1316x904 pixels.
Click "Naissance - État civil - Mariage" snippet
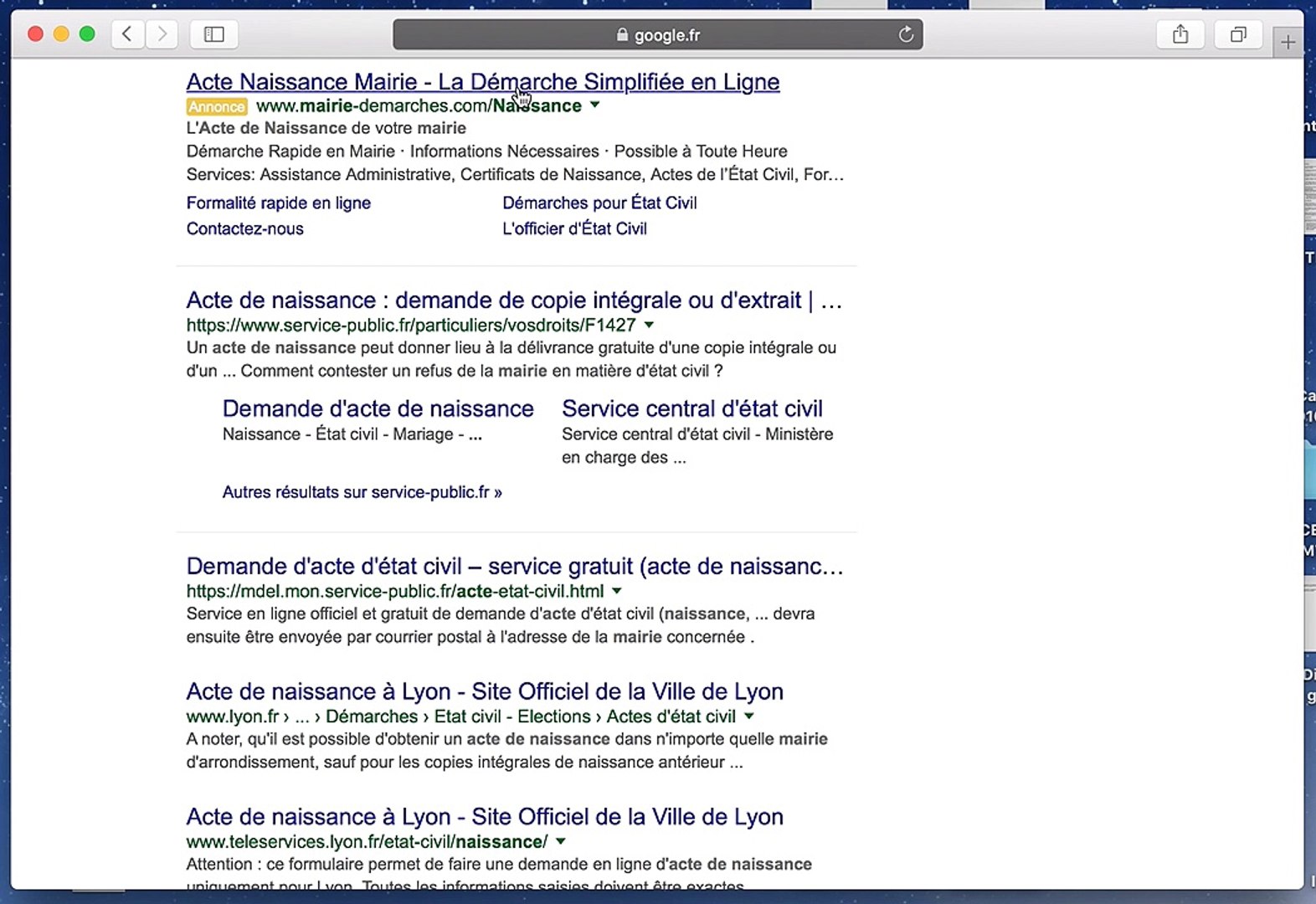pyautogui.click(x=352, y=434)
